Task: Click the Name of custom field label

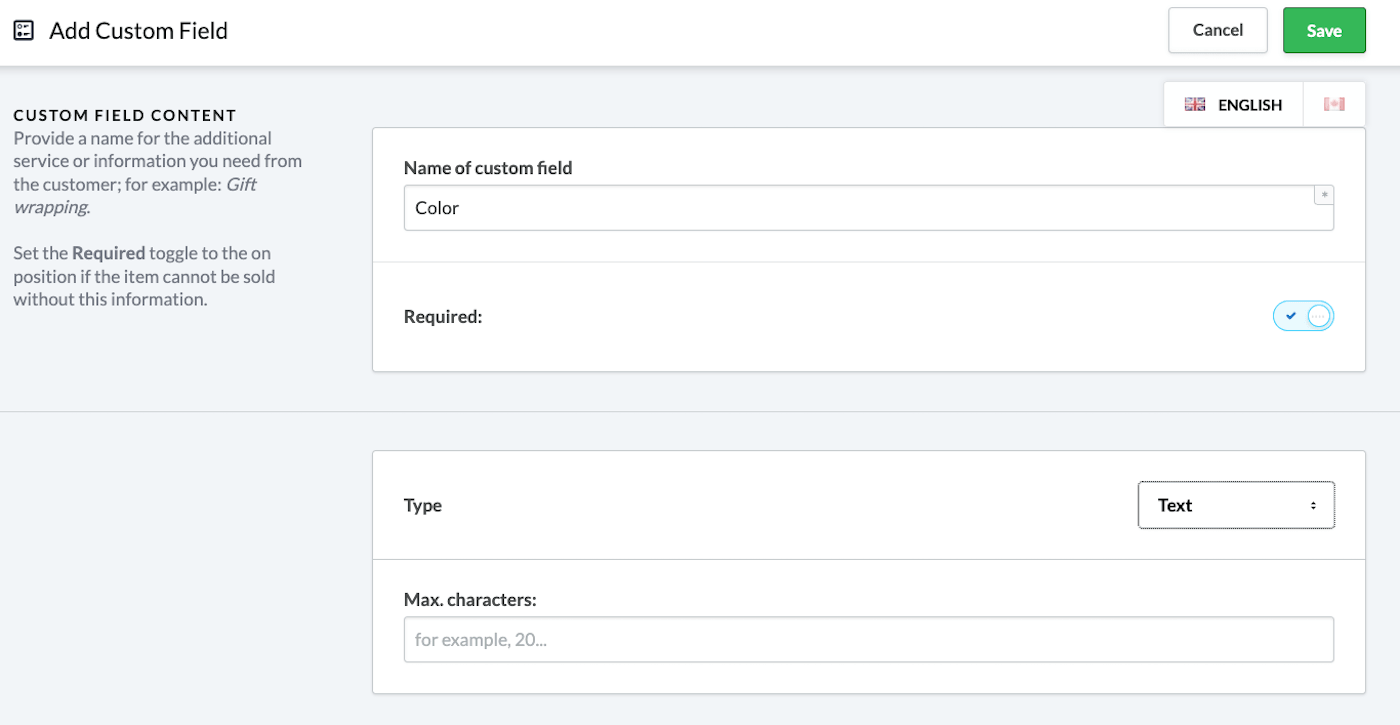Action: 488,168
